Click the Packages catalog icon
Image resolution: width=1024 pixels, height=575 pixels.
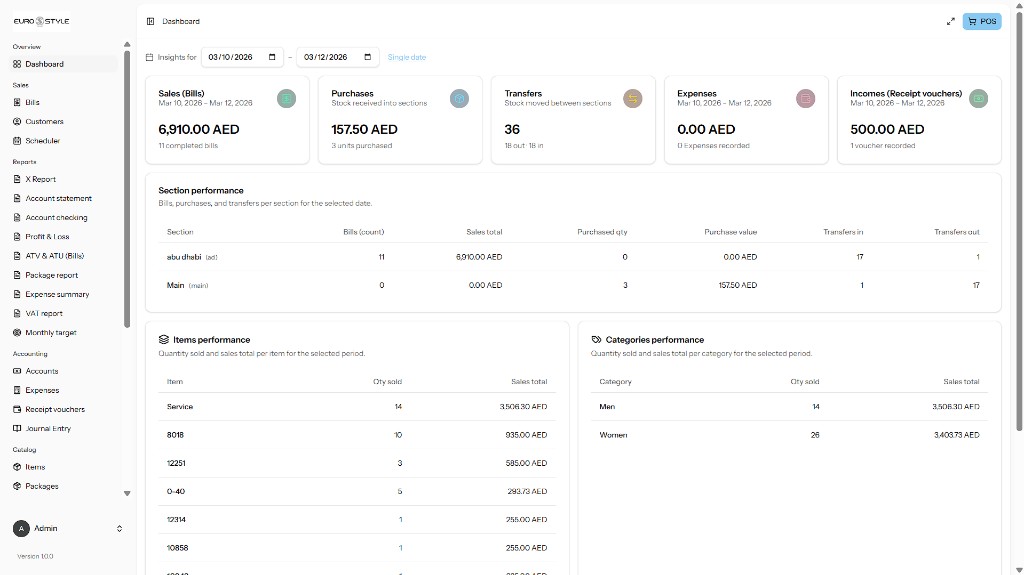click(x=17, y=486)
